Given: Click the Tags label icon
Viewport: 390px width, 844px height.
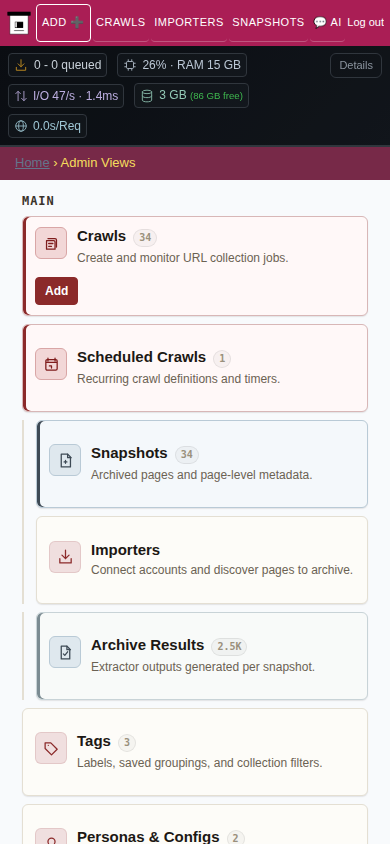Looking at the screenshot, I should click(x=51, y=748).
